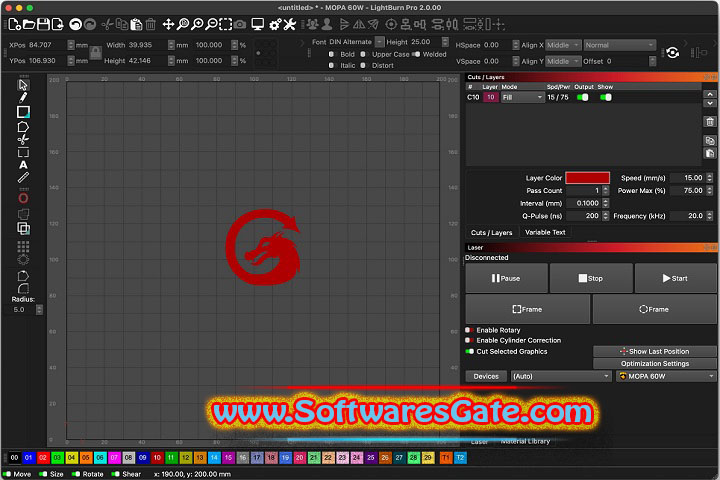This screenshot has width=720, height=480.
Task: Enable Rotary toggle
Action: 469,330
